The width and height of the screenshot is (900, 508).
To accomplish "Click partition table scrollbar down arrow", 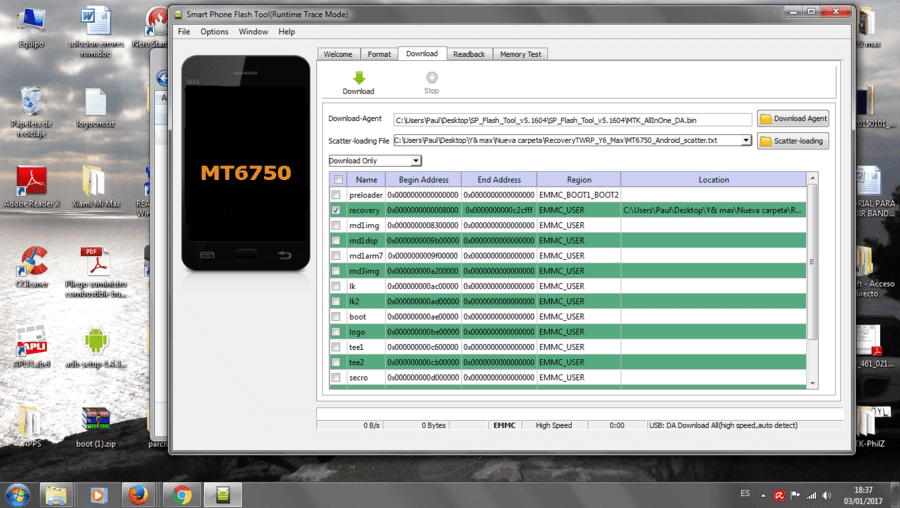I will pos(812,383).
